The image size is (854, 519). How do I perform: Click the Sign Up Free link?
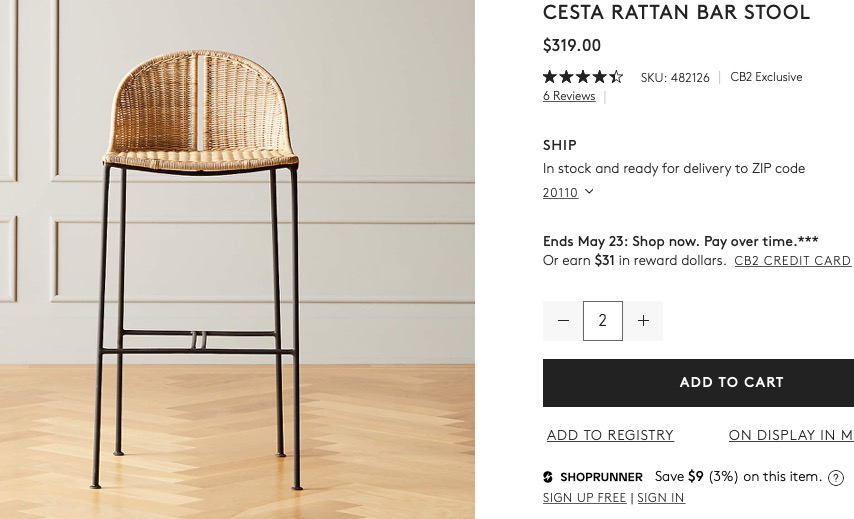(x=584, y=498)
